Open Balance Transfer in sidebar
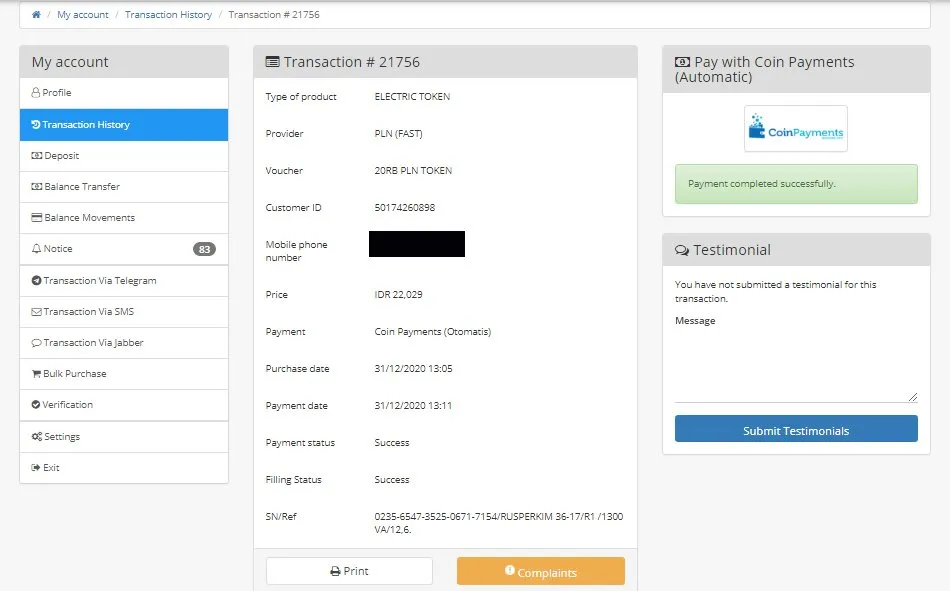The width and height of the screenshot is (950, 591). tap(124, 187)
